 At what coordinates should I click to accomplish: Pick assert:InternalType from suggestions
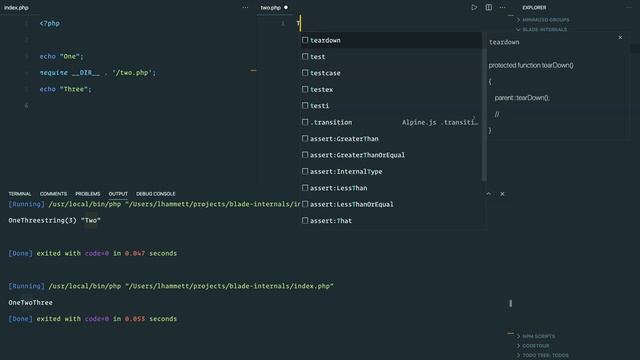[x=391, y=171]
